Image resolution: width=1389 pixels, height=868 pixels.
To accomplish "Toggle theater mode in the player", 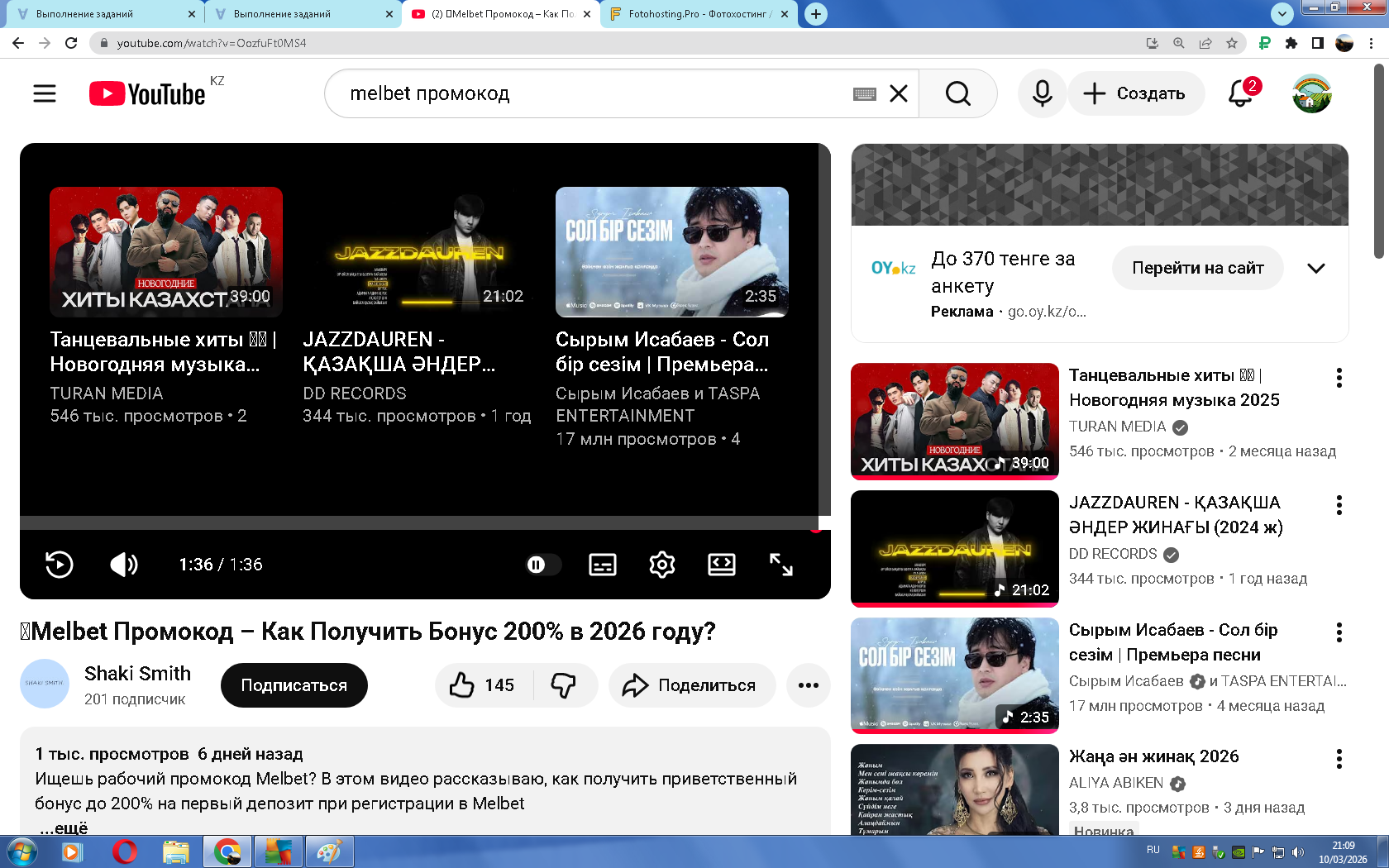I will [x=722, y=565].
